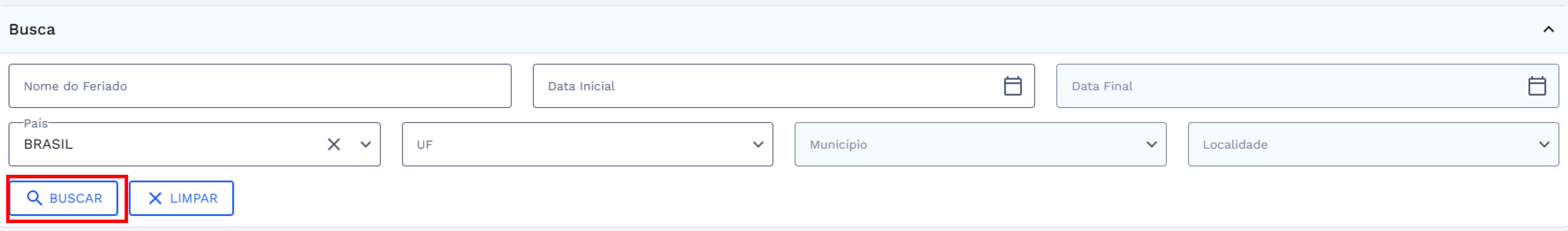Click the magnifier icon in BUSCAR
The height and width of the screenshot is (231, 1568).
(35, 198)
